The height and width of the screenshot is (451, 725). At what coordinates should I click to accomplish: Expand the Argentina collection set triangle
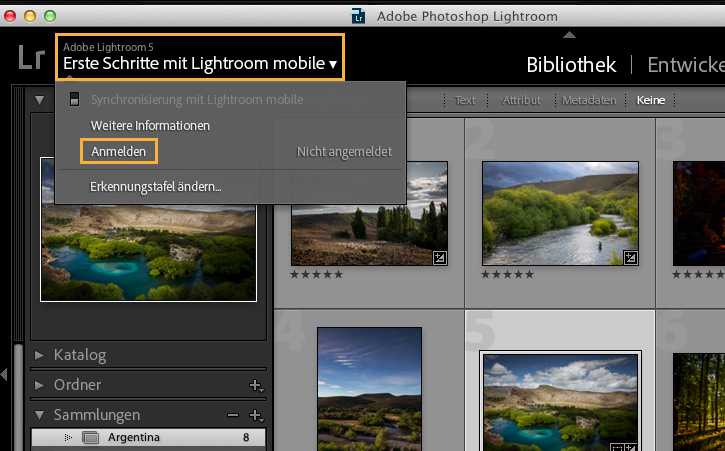(68, 437)
